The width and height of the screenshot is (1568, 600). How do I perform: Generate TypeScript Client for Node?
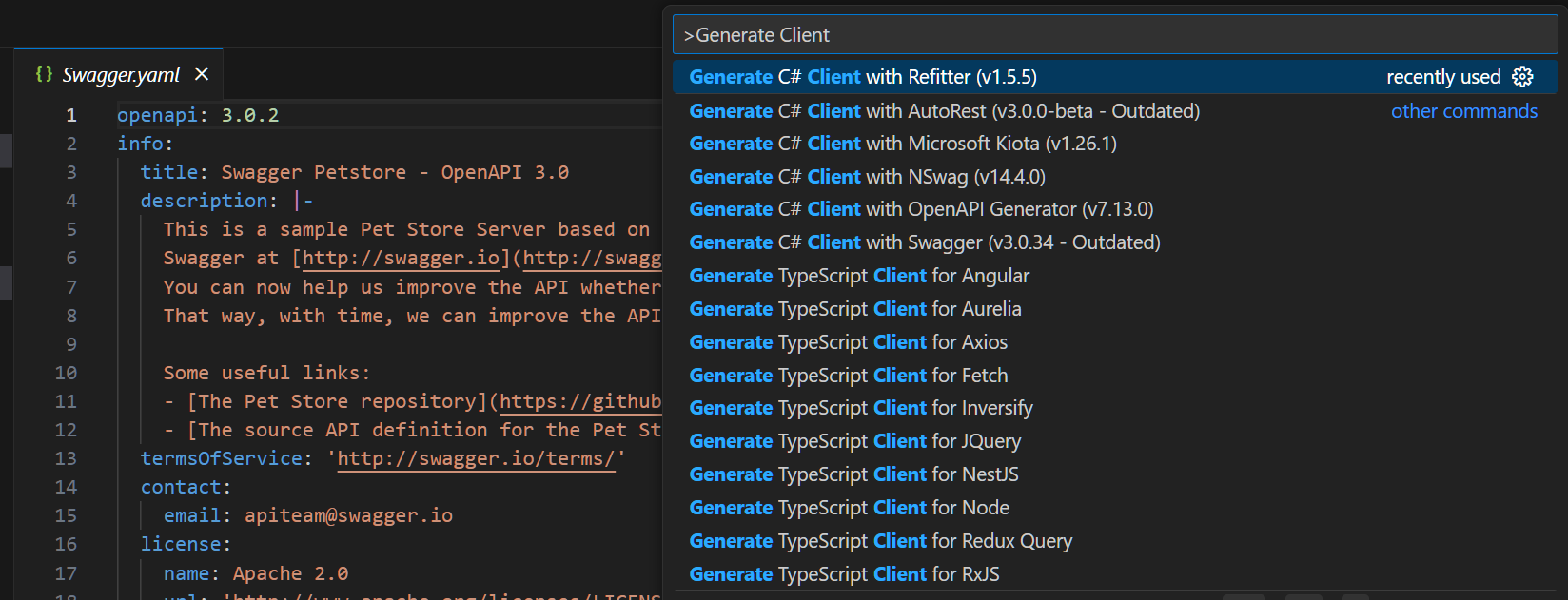coord(1115,508)
